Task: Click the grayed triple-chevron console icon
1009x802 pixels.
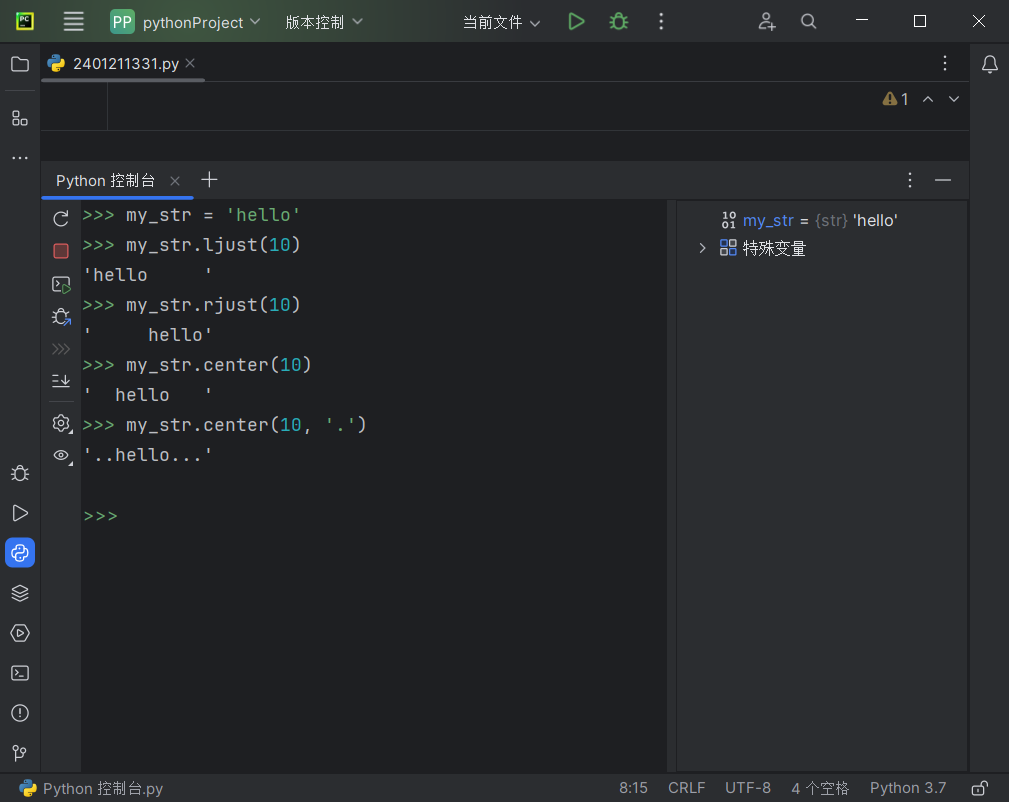Action: coord(61,349)
